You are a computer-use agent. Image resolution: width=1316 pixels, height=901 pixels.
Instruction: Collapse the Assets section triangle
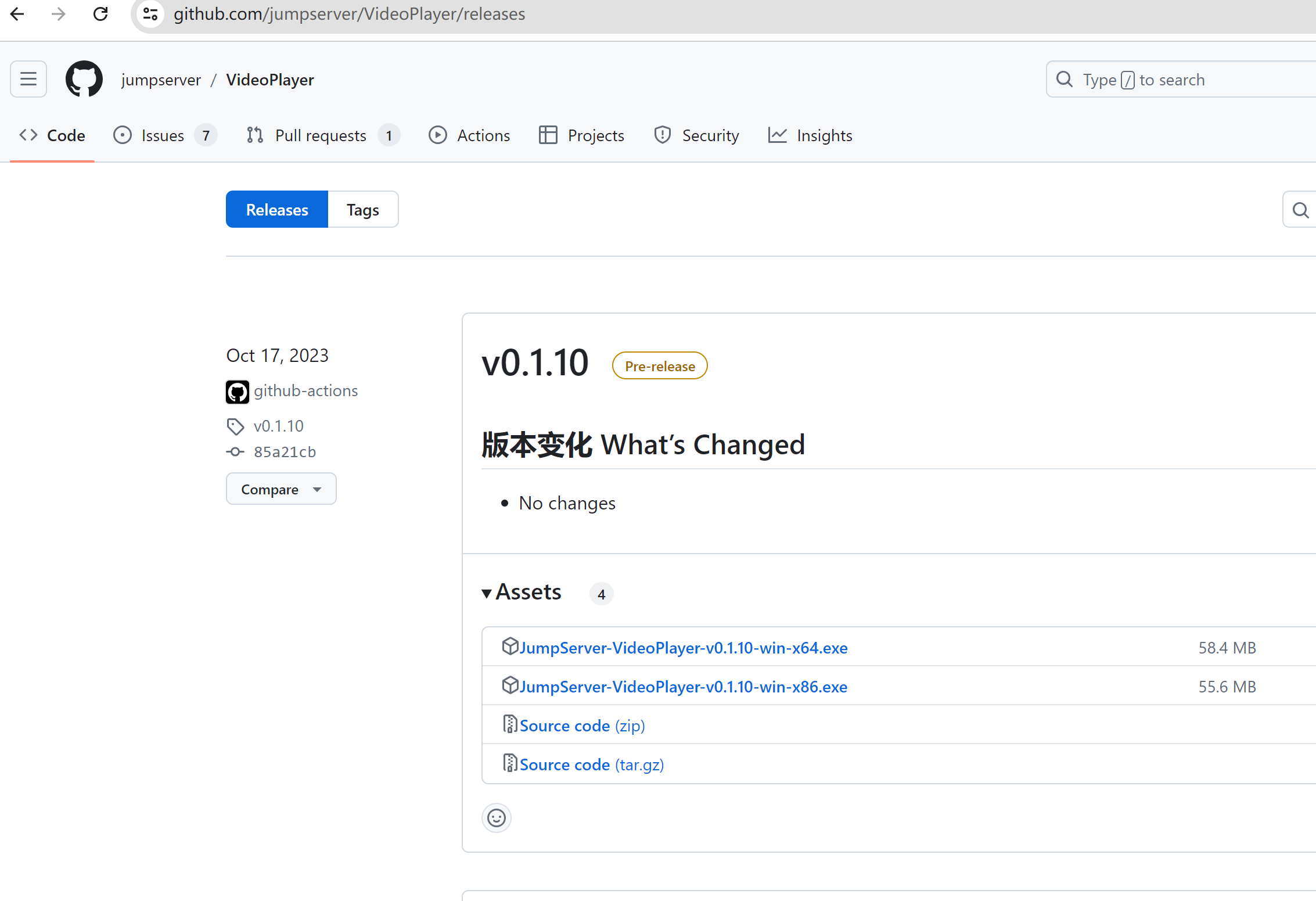tap(487, 593)
